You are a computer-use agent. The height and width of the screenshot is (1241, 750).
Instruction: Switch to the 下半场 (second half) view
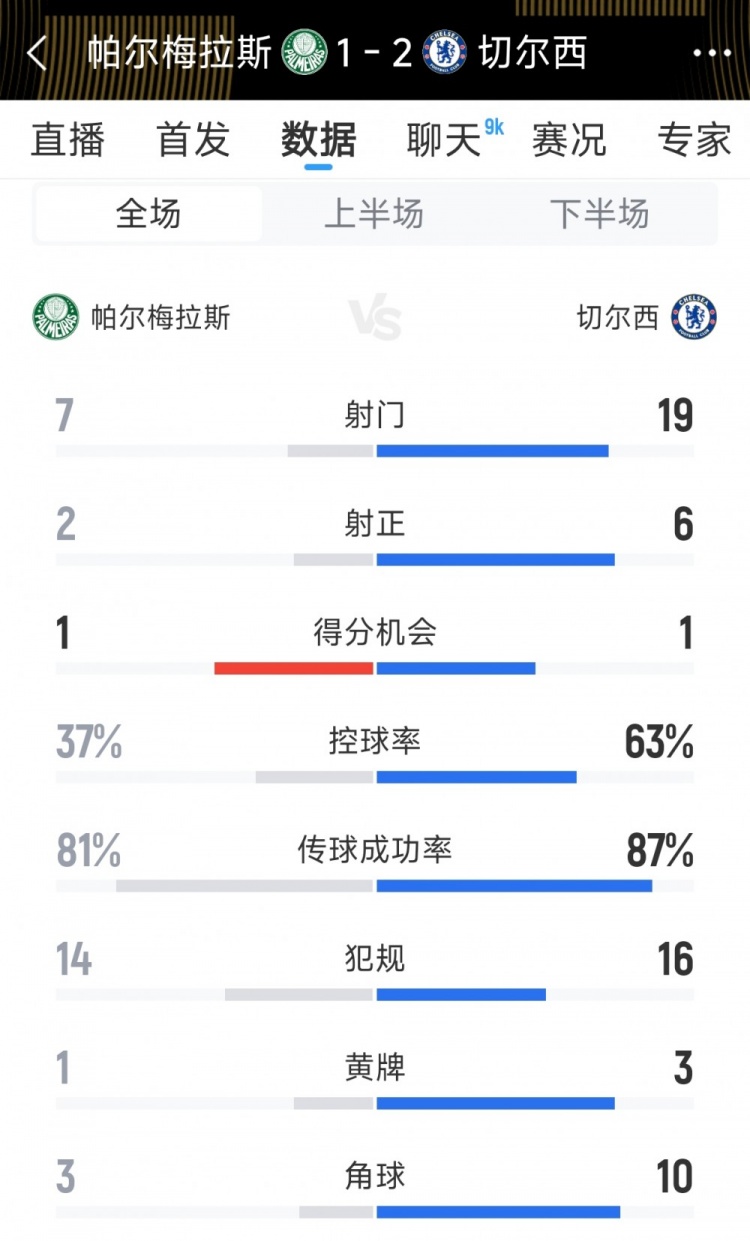click(602, 212)
